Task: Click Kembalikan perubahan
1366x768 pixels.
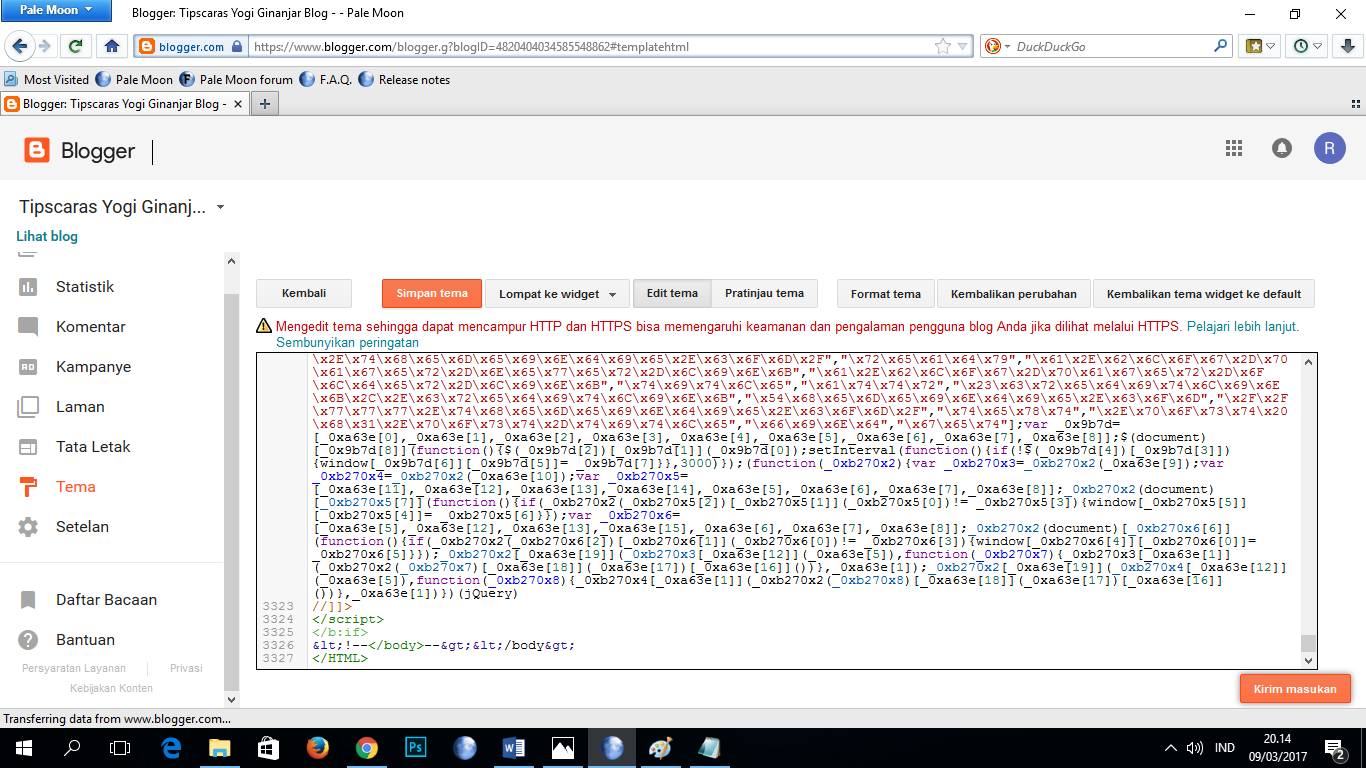Action: click(x=1014, y=293)
